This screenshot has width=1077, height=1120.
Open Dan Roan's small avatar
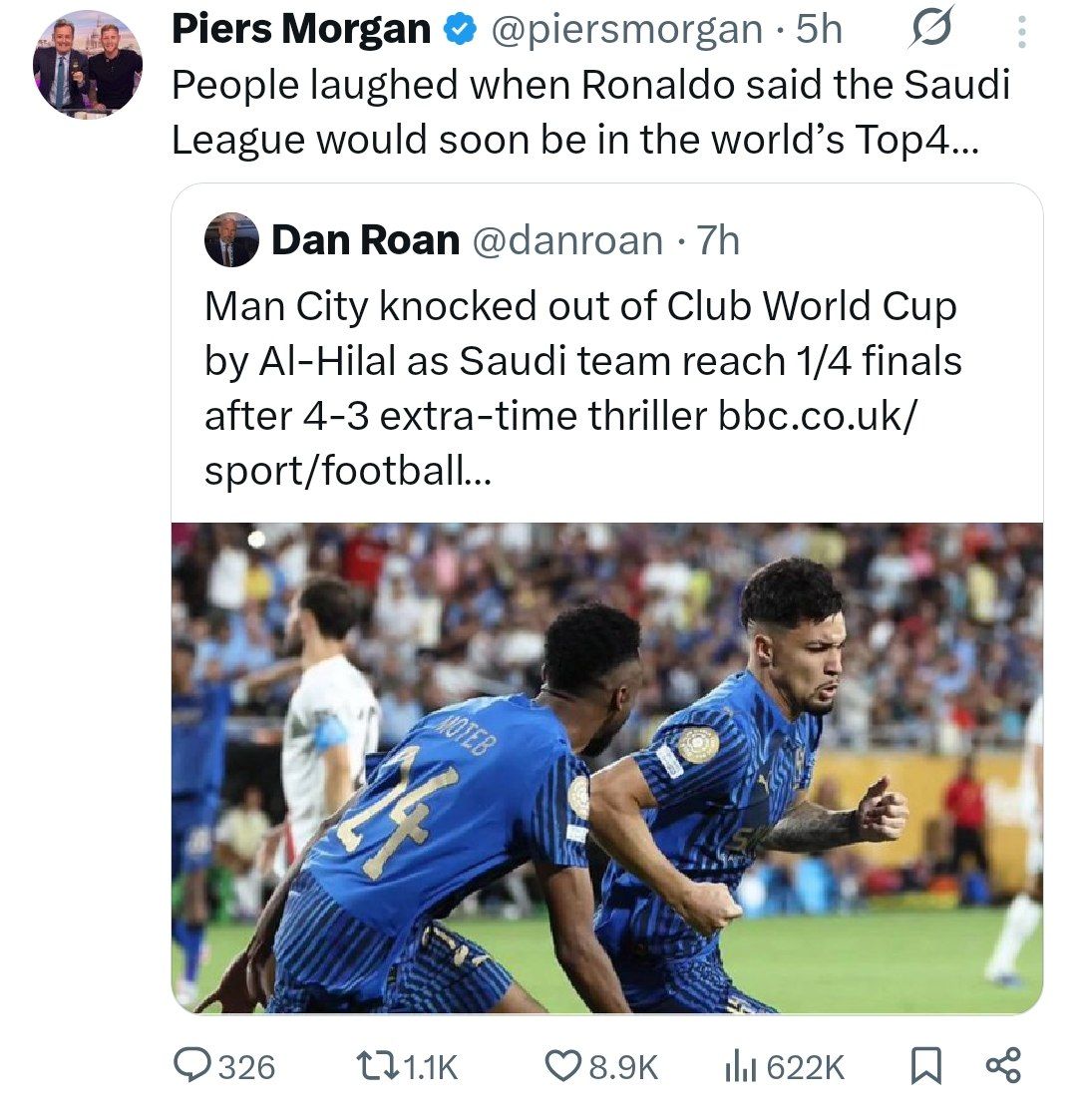[x=231, y=240]
